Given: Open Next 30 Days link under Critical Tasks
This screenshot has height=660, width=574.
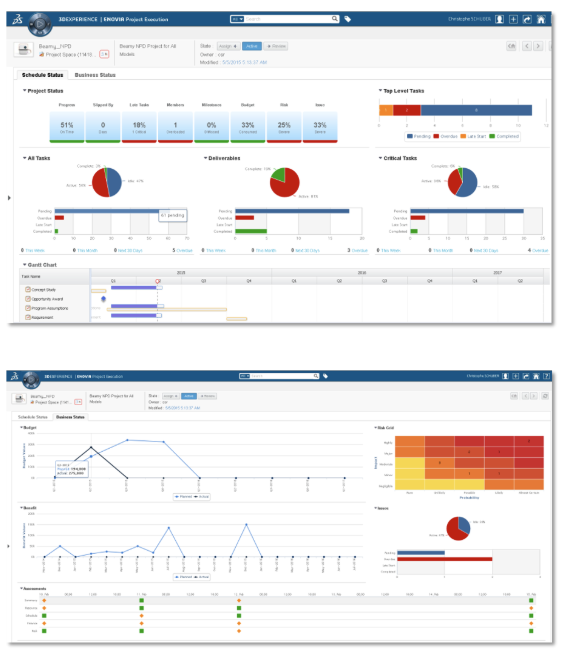Looking at the screenshot, I should click(x=486, y=250).
